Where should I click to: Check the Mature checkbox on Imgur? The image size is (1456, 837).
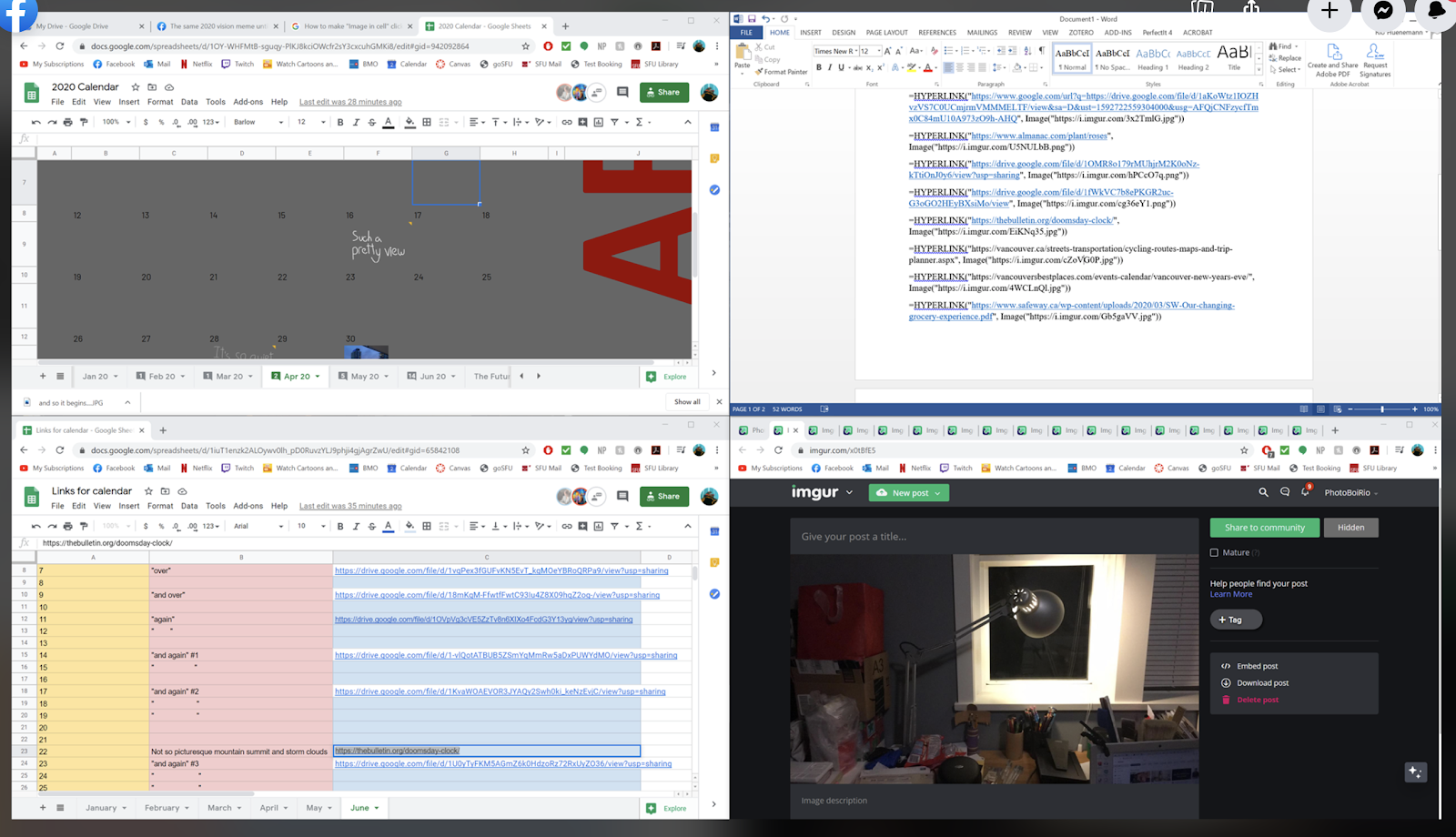1214,552
